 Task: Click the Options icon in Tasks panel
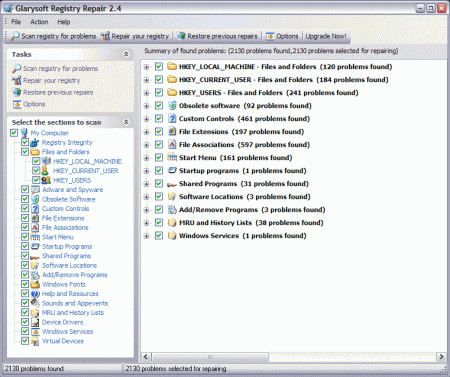[x=17, y=104]
